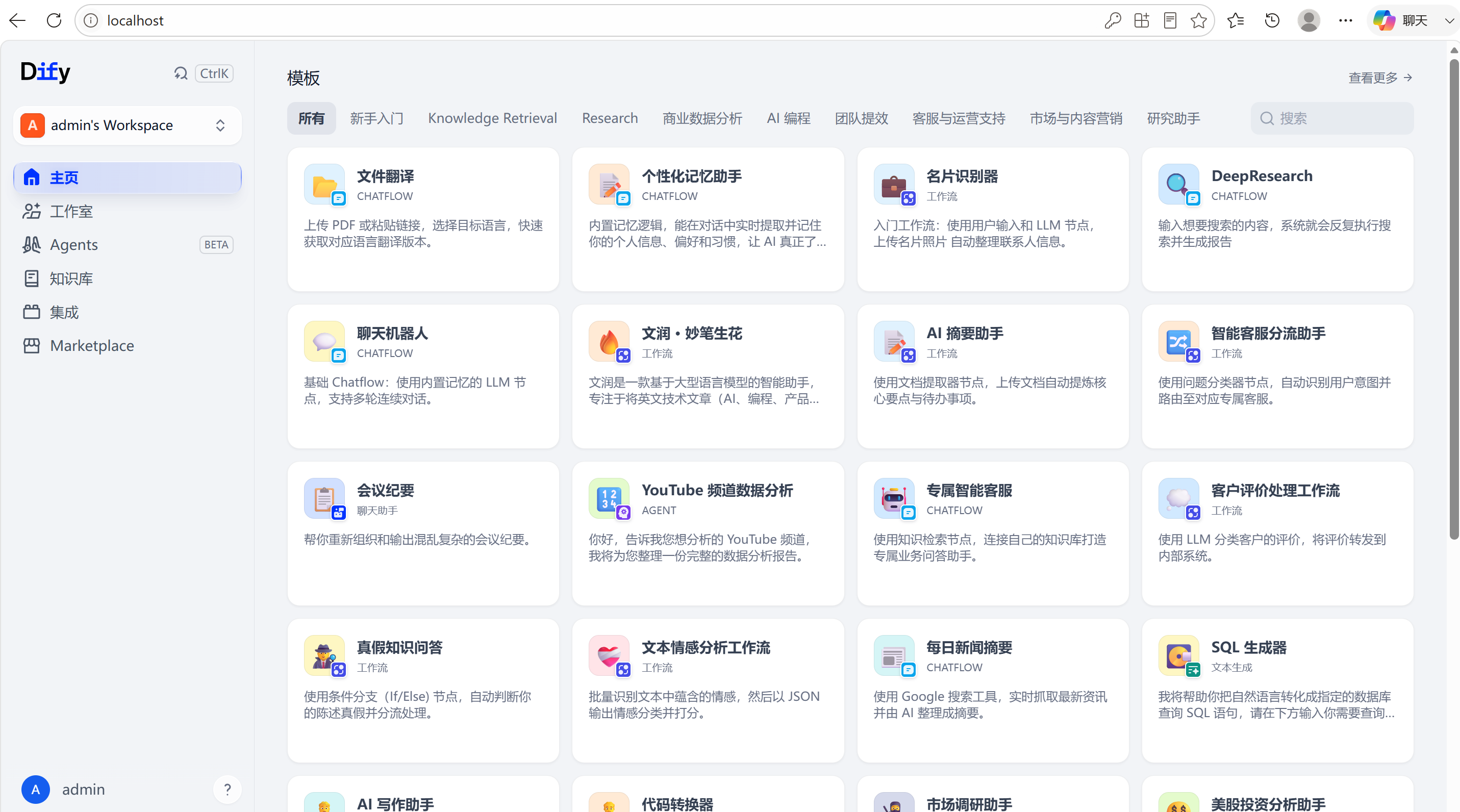This screenshot has width=1460, height=812.
Task: Open browser history icon
Action: (x=1272, y=20)
